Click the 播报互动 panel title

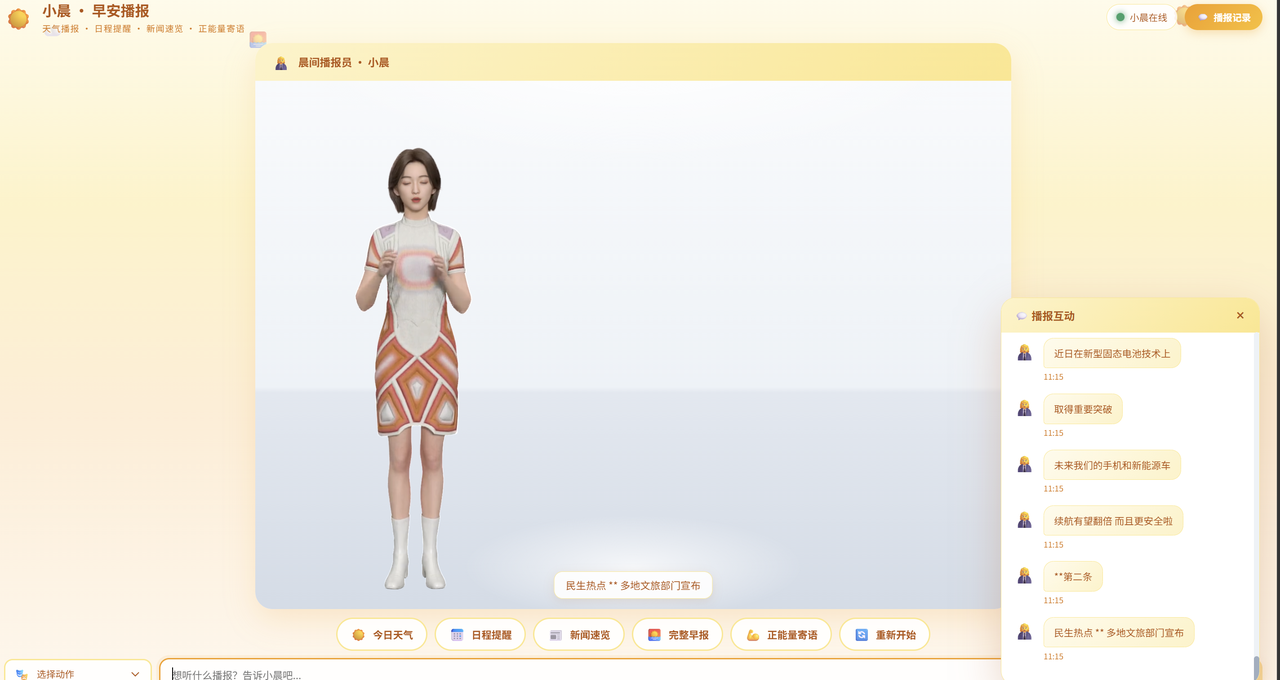1053,316
